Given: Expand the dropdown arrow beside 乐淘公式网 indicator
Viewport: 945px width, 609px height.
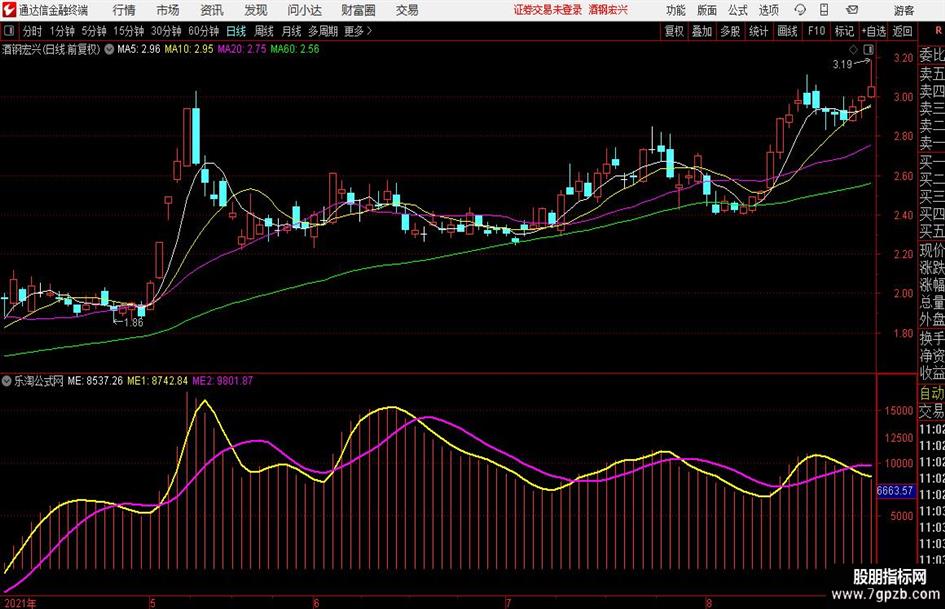Looking at the screenshot, I should click(x=7, y=380).
